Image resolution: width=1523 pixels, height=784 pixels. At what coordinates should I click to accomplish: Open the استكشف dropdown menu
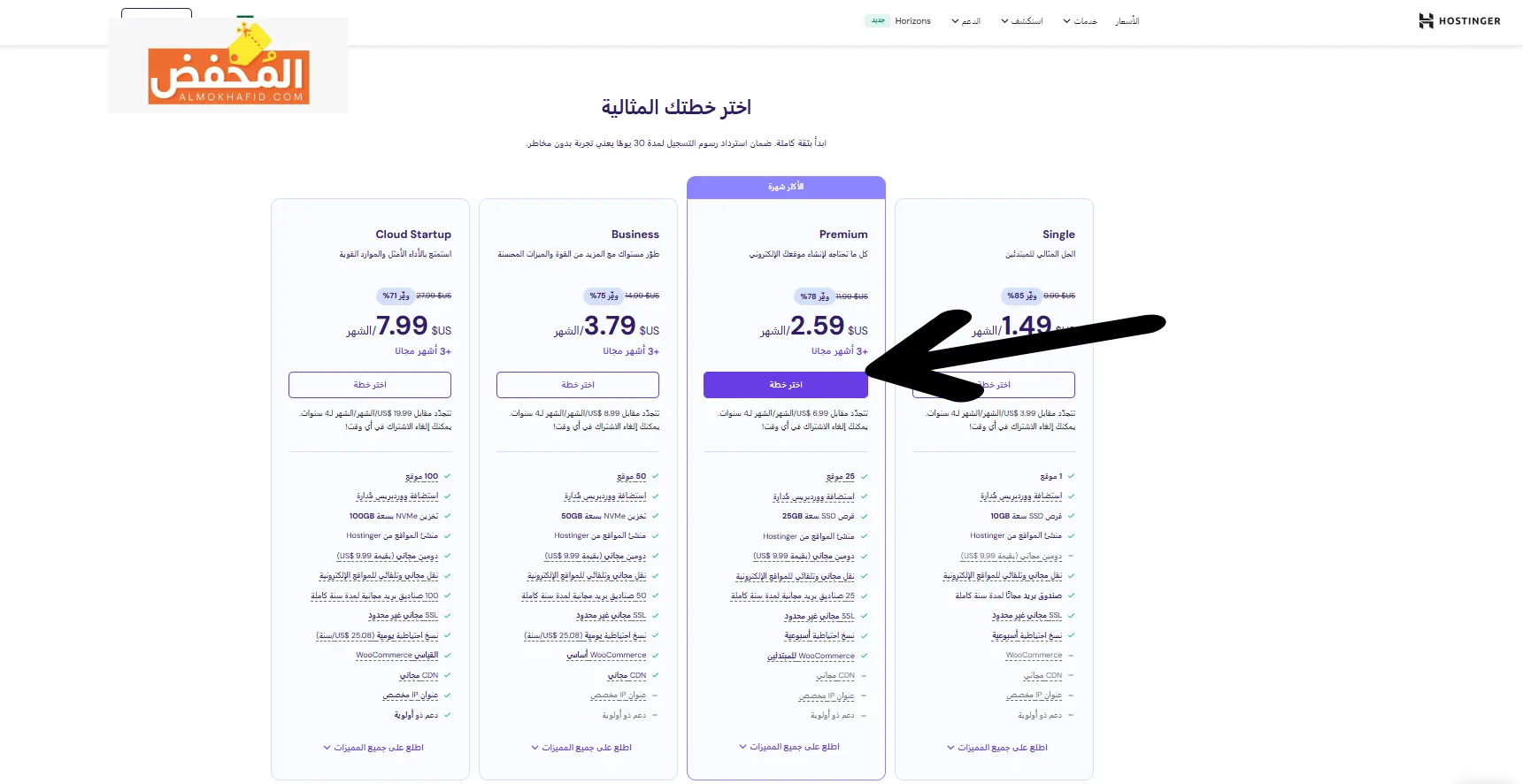pyautogui.click(x=1022, y=21)
